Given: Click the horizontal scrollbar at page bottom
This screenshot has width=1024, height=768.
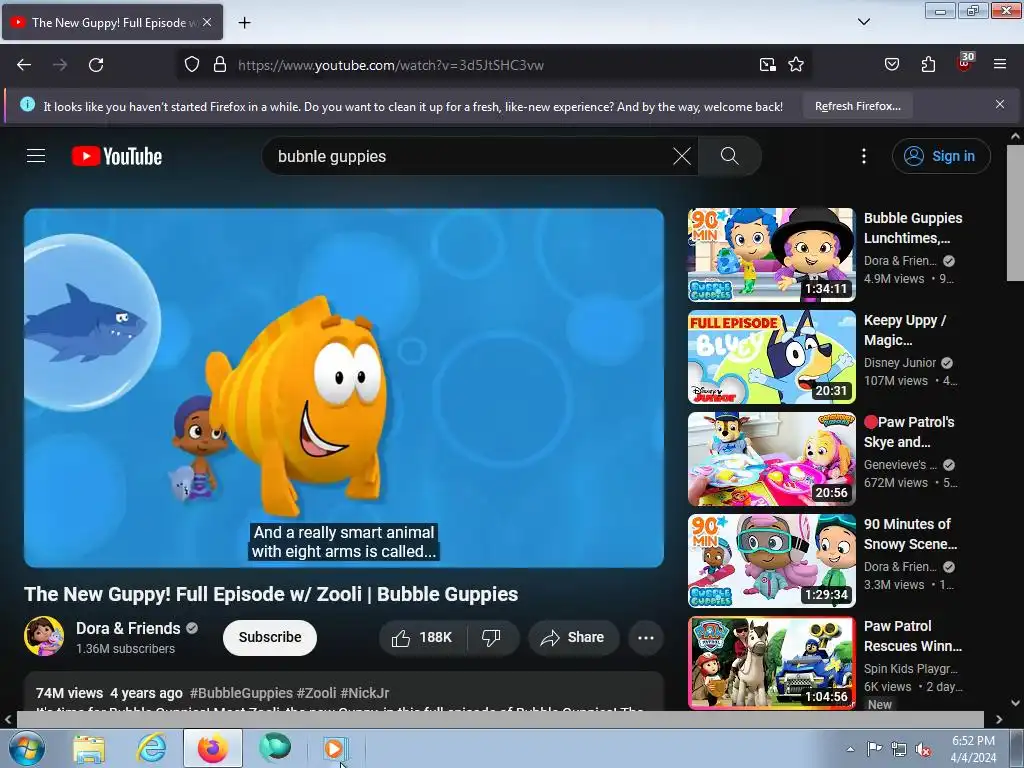Looking at the screenshot, I should click(500, 720).
